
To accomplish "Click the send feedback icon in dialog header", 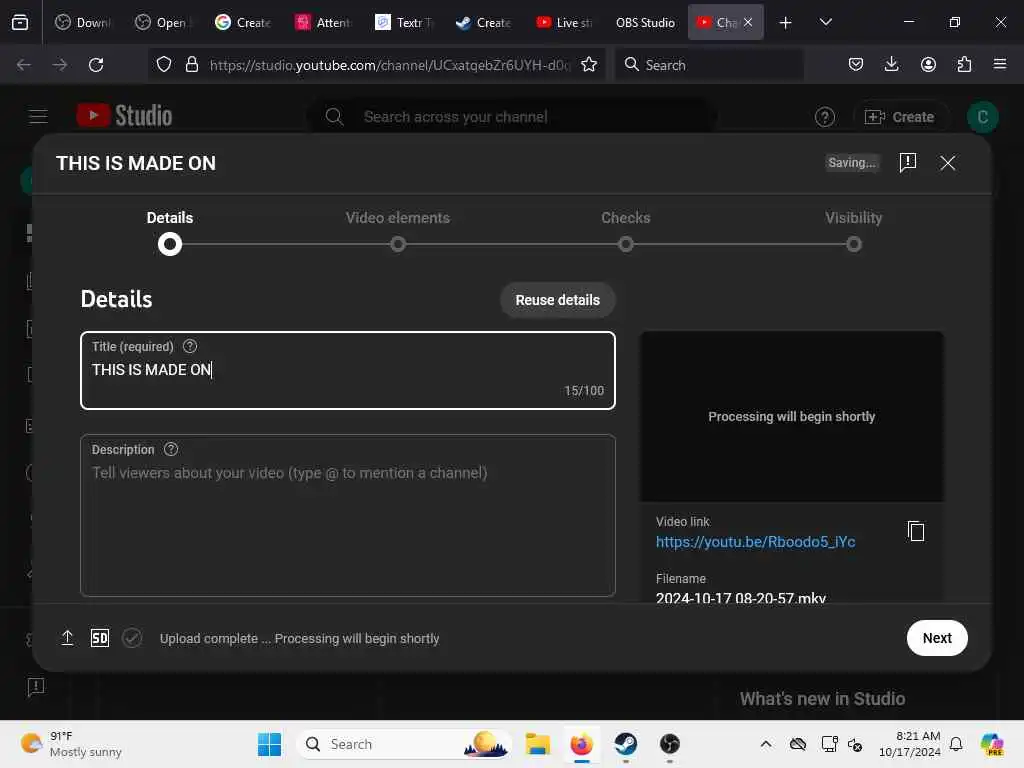I will [907, 163].
